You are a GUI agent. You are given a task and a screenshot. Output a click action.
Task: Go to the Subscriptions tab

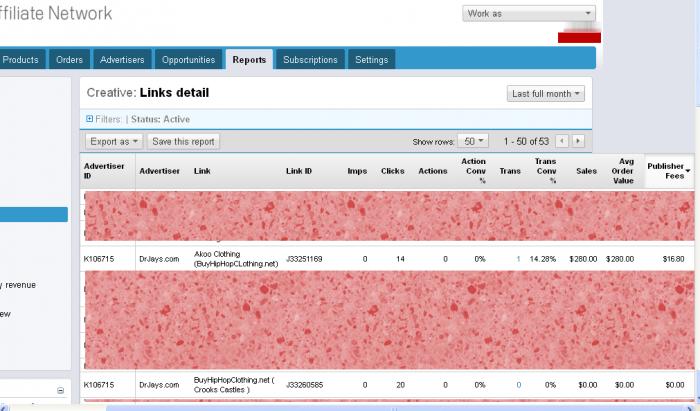310,59
